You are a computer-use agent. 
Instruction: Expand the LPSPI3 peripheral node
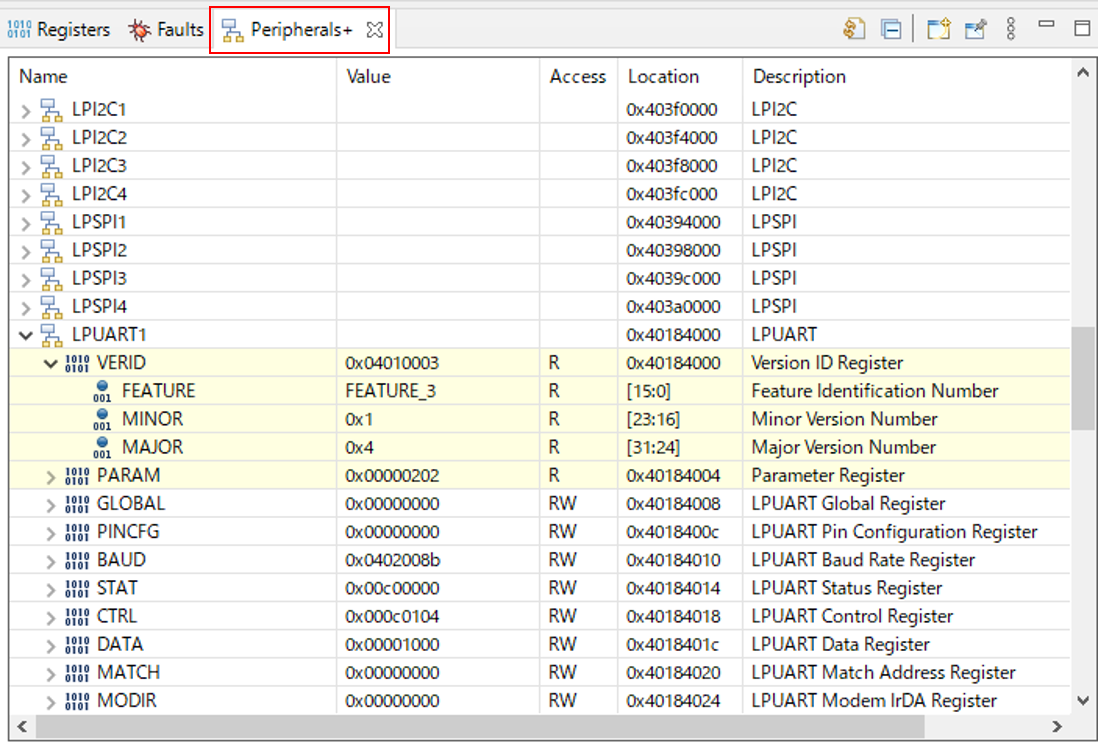[x=26, y=279]
